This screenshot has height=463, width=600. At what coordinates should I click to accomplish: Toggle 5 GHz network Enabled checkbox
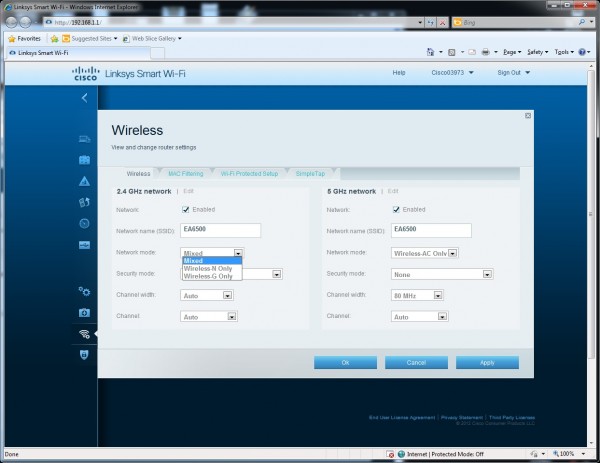pos(396,209)
